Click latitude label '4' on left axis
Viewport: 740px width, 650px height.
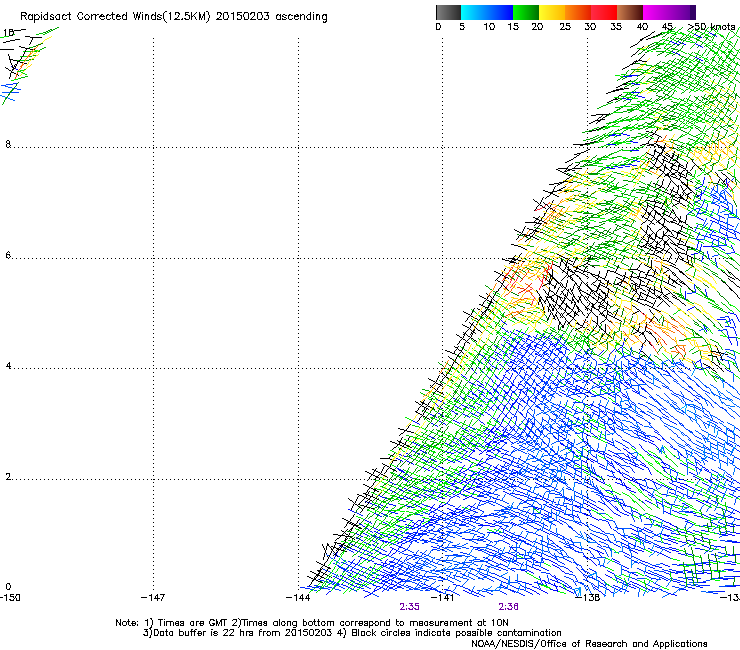click(x=8, y=366)
